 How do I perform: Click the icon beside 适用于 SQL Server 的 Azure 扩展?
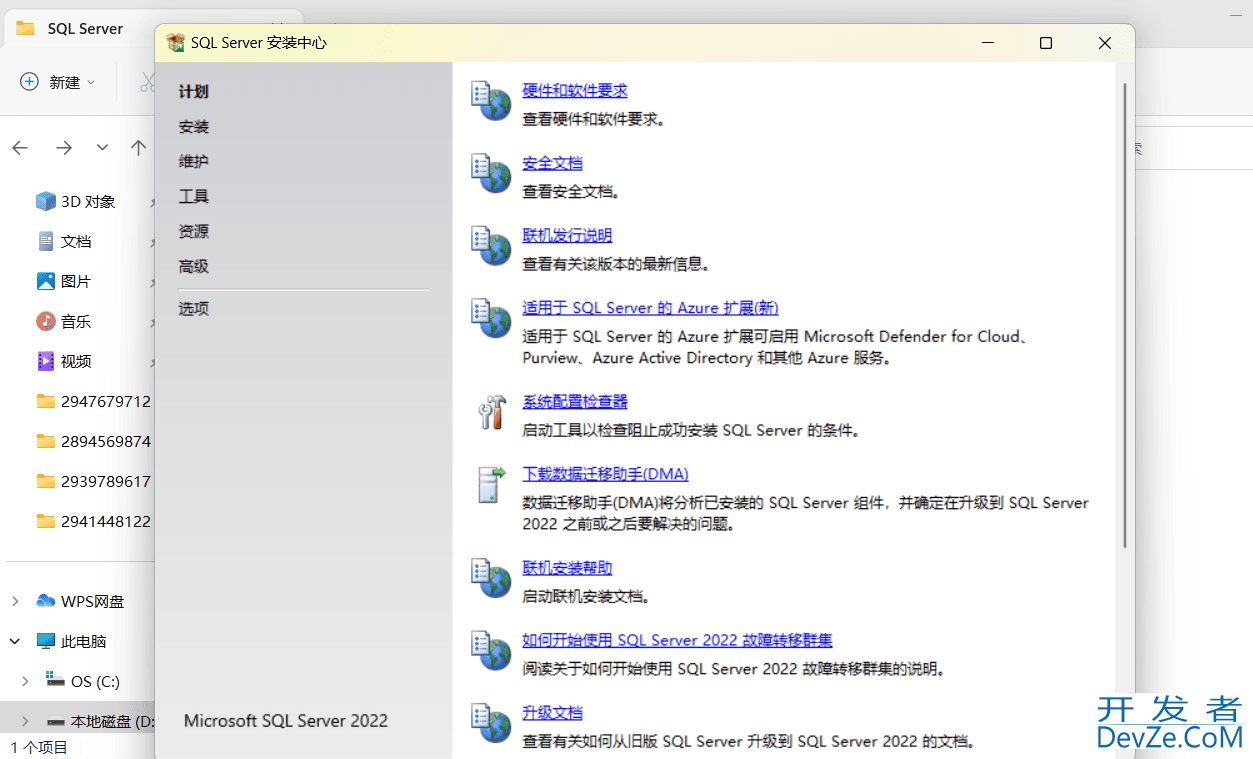click(x=491, y=318)
